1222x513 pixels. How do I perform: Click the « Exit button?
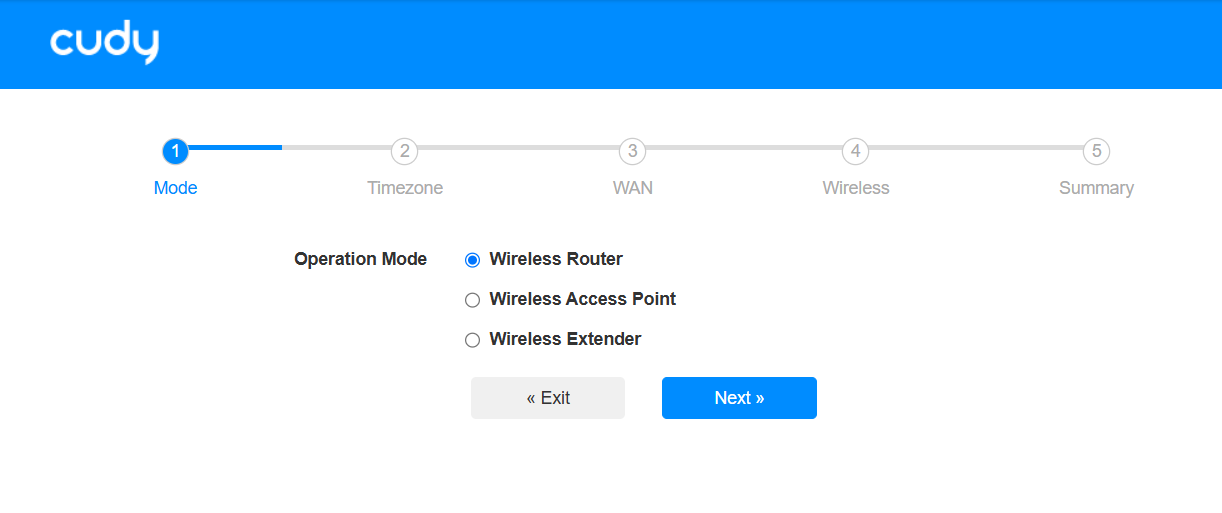(548, 398)
